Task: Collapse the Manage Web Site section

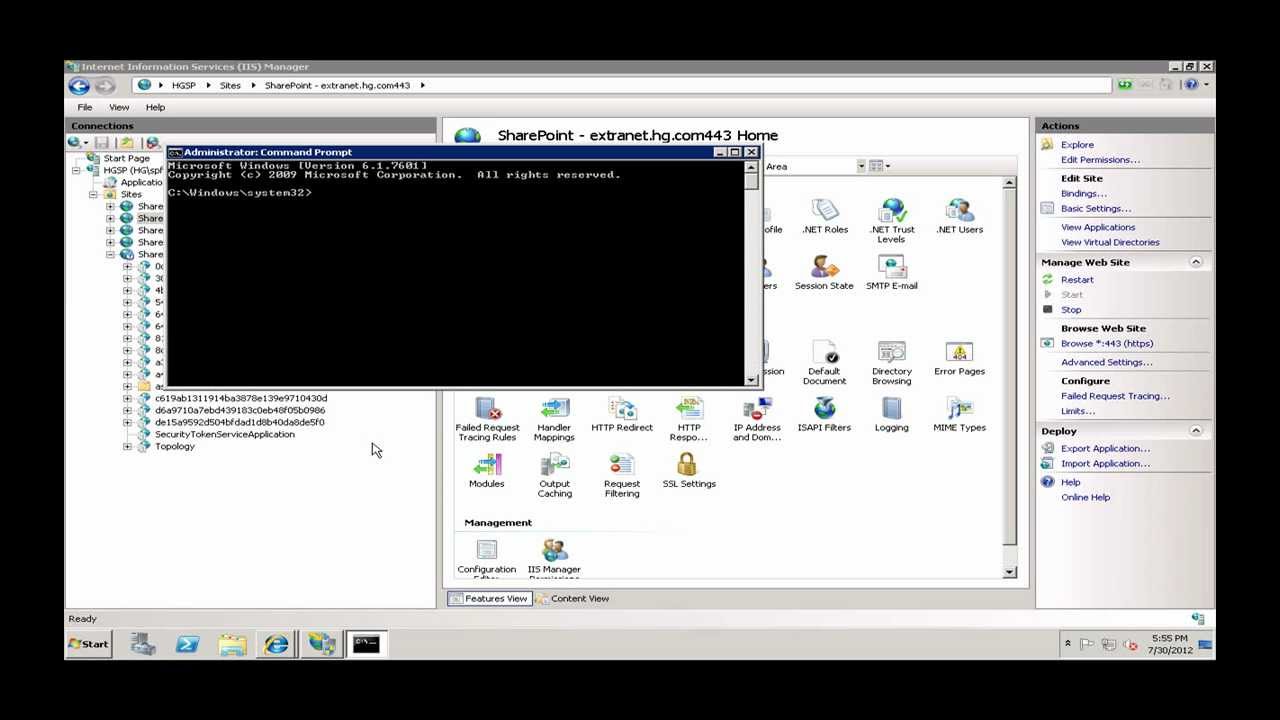Action: [x=1196, y=262]
